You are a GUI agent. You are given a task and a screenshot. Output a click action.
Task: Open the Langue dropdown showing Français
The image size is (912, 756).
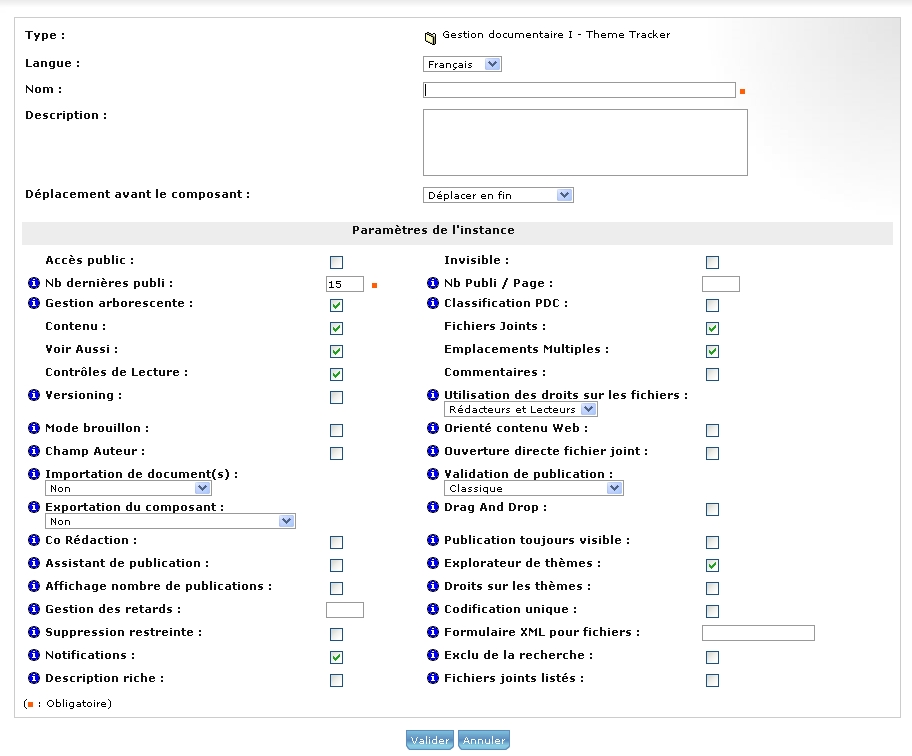462,64
